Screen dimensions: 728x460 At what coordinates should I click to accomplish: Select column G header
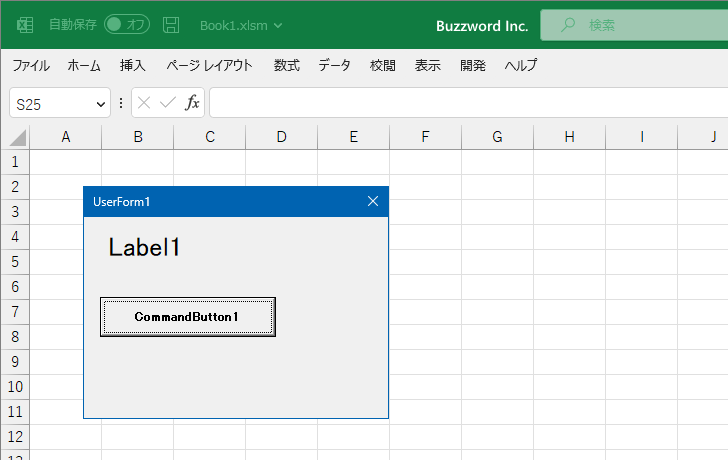click(497, 137)
